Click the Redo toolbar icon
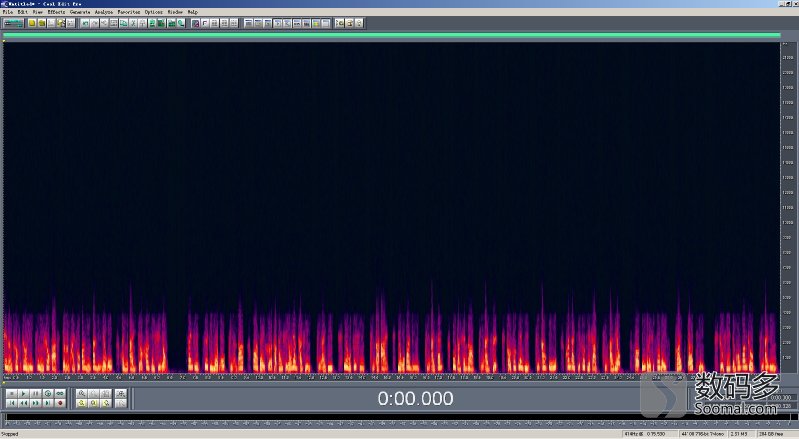799x439 pixels. click(95, 23)
